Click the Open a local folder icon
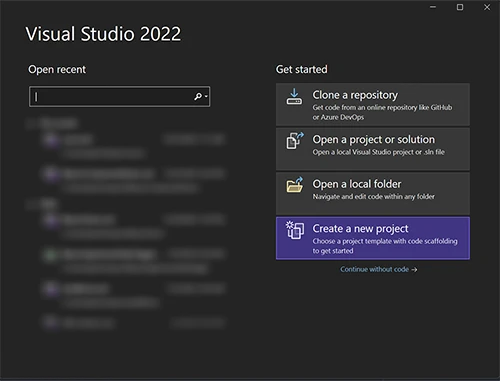Screen dimensions: 500x381 coord(295,185)
